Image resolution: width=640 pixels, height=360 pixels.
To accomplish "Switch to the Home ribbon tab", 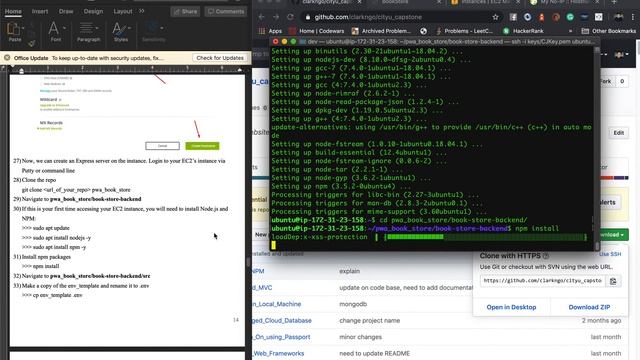I will pos(13,11).
